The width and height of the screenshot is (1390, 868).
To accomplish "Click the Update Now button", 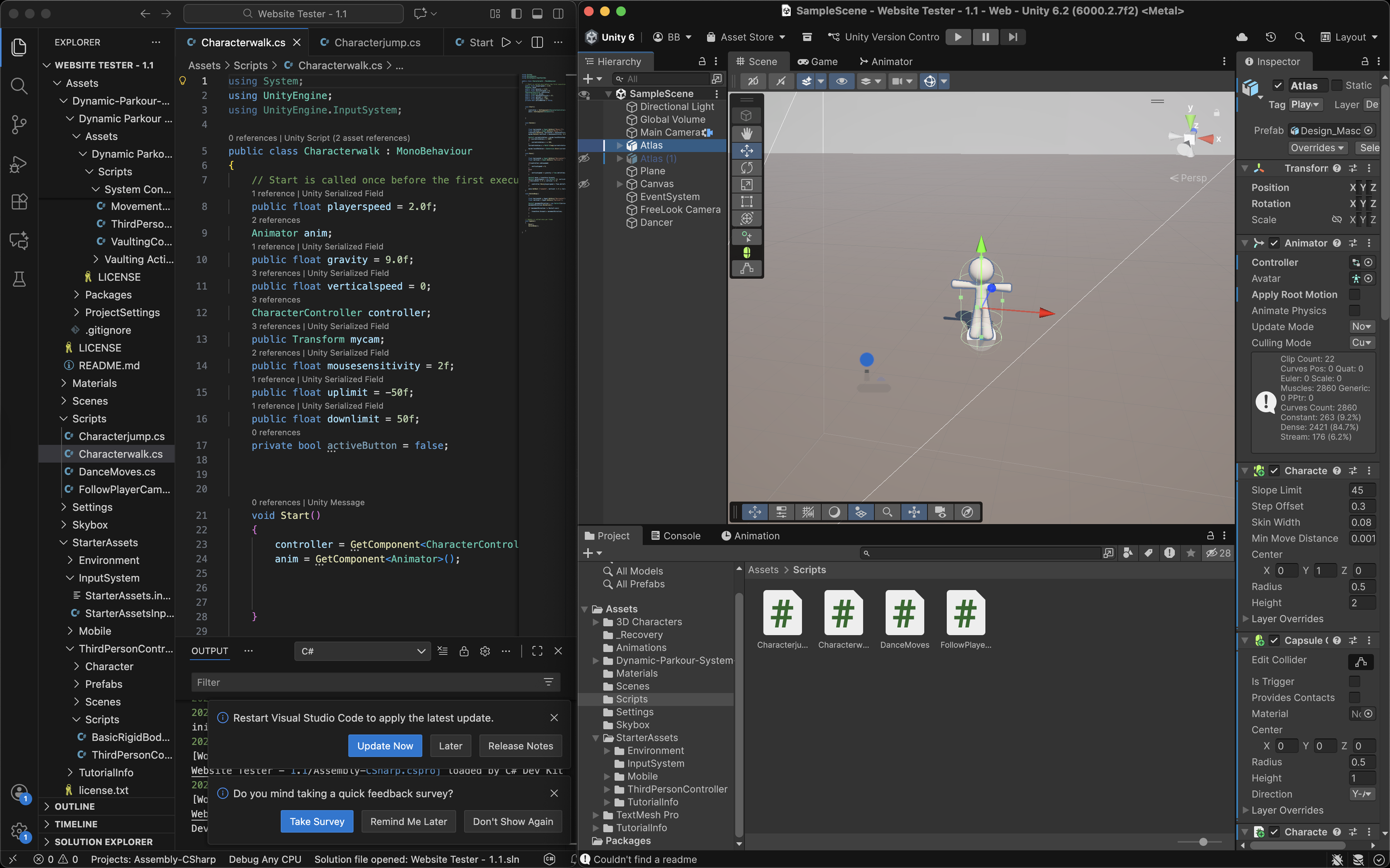I will tap(385, 746).
